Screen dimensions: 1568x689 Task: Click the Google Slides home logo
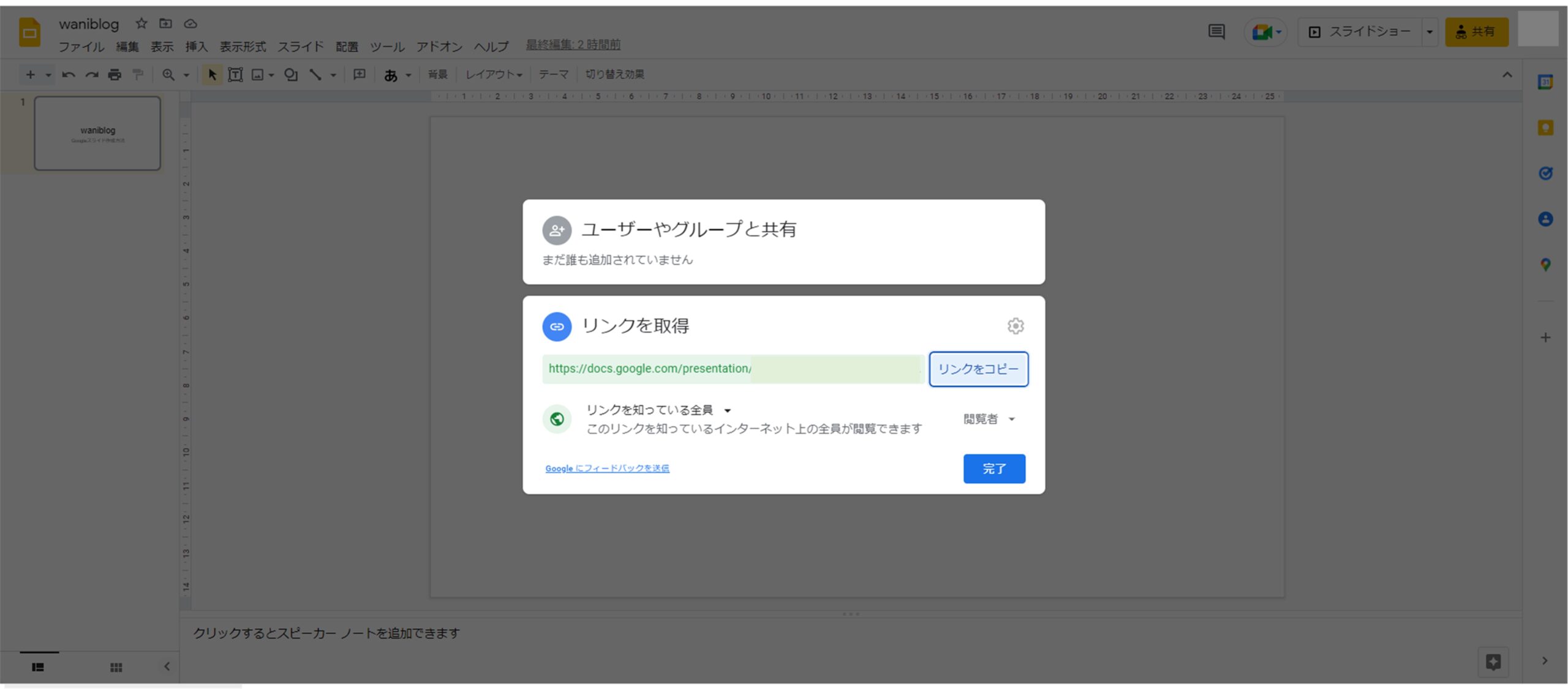pyautogui.click(x=29, y=32)
